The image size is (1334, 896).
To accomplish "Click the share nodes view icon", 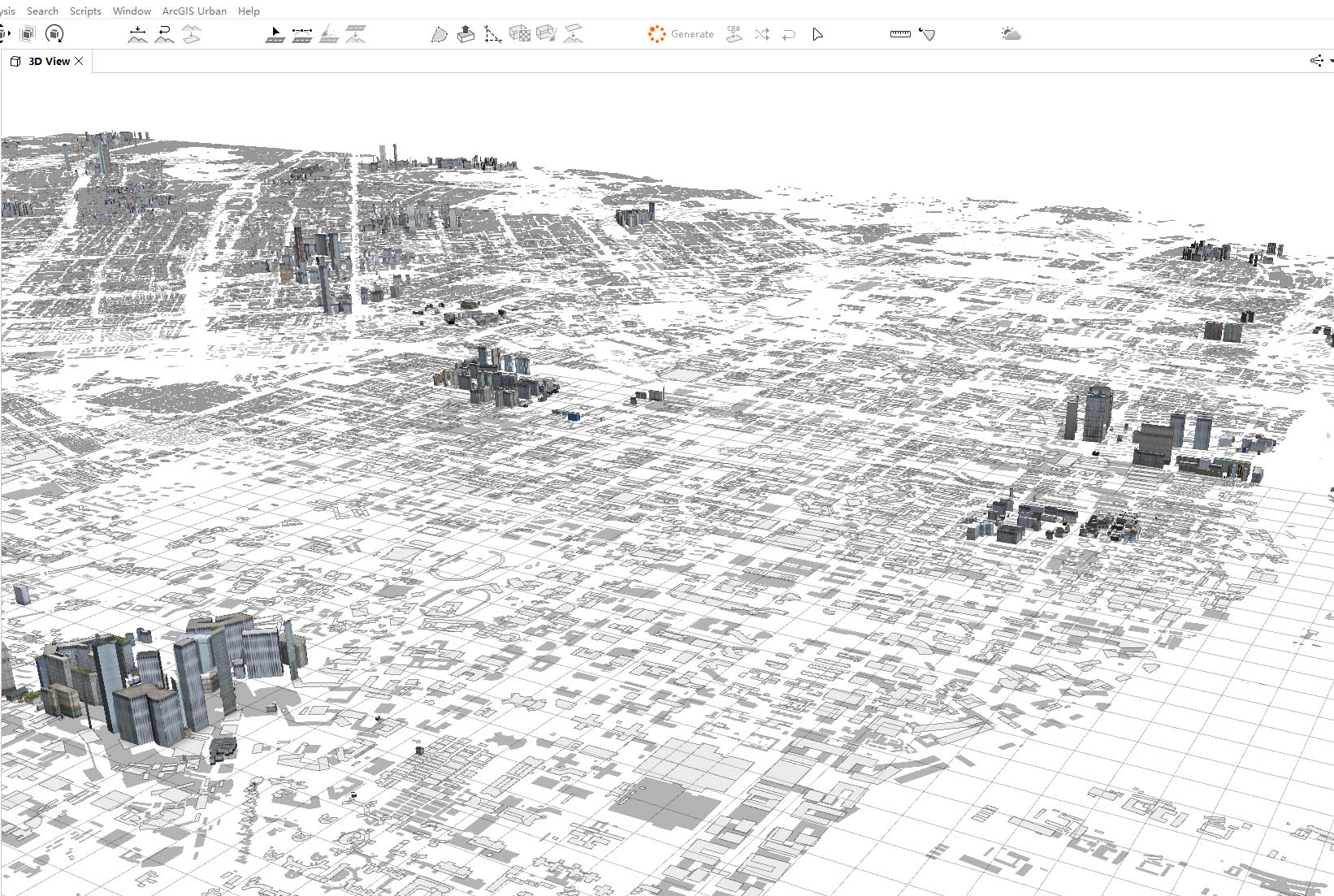I will coord(1316,61).
